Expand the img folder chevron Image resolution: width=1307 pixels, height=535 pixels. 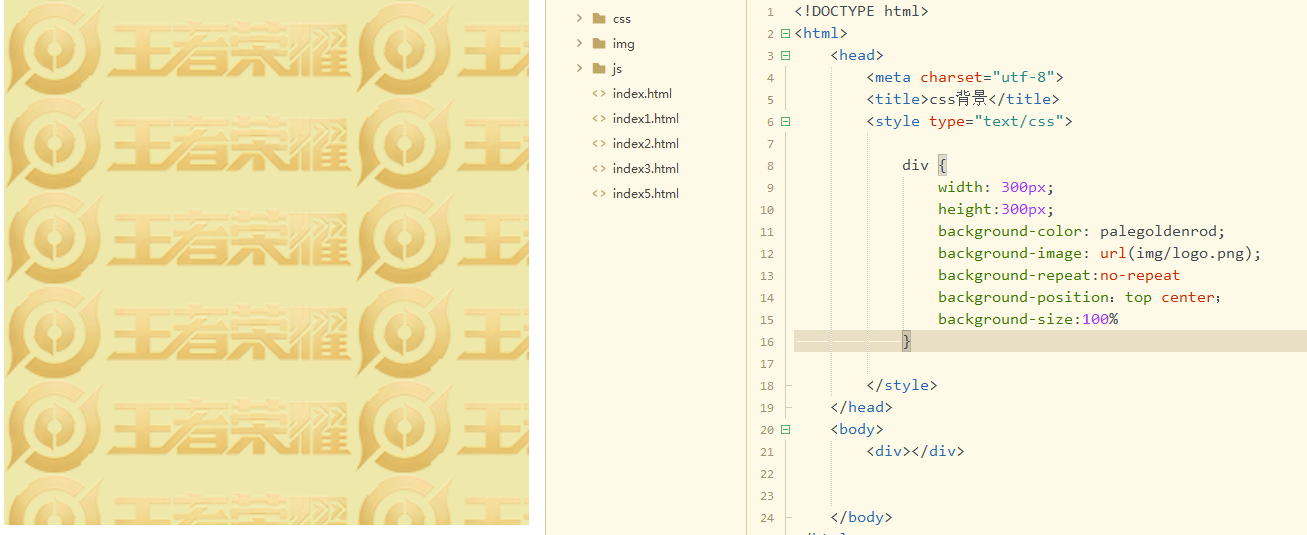click(x=579, y=43)
